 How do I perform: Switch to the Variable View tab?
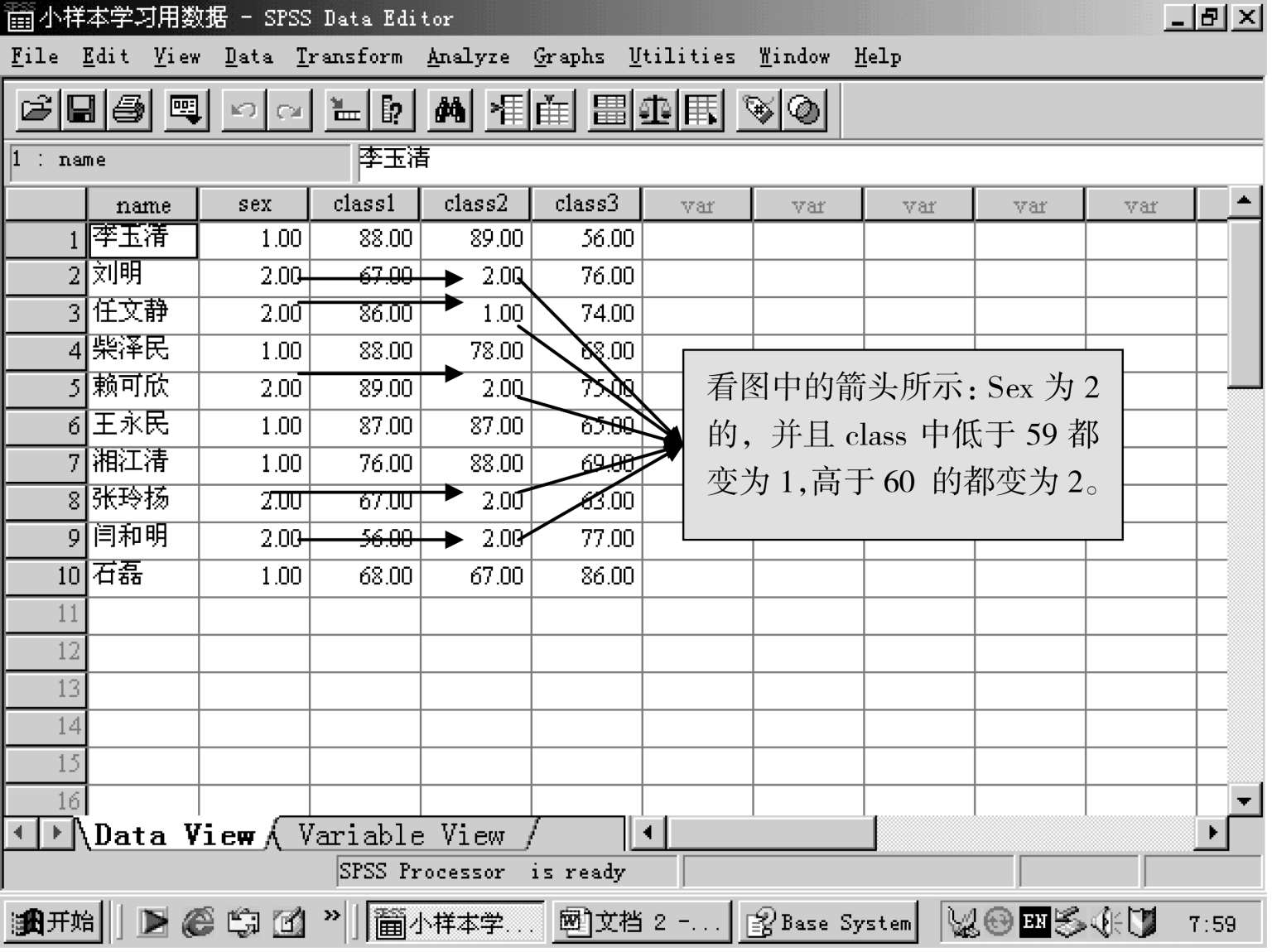point(402,834)
